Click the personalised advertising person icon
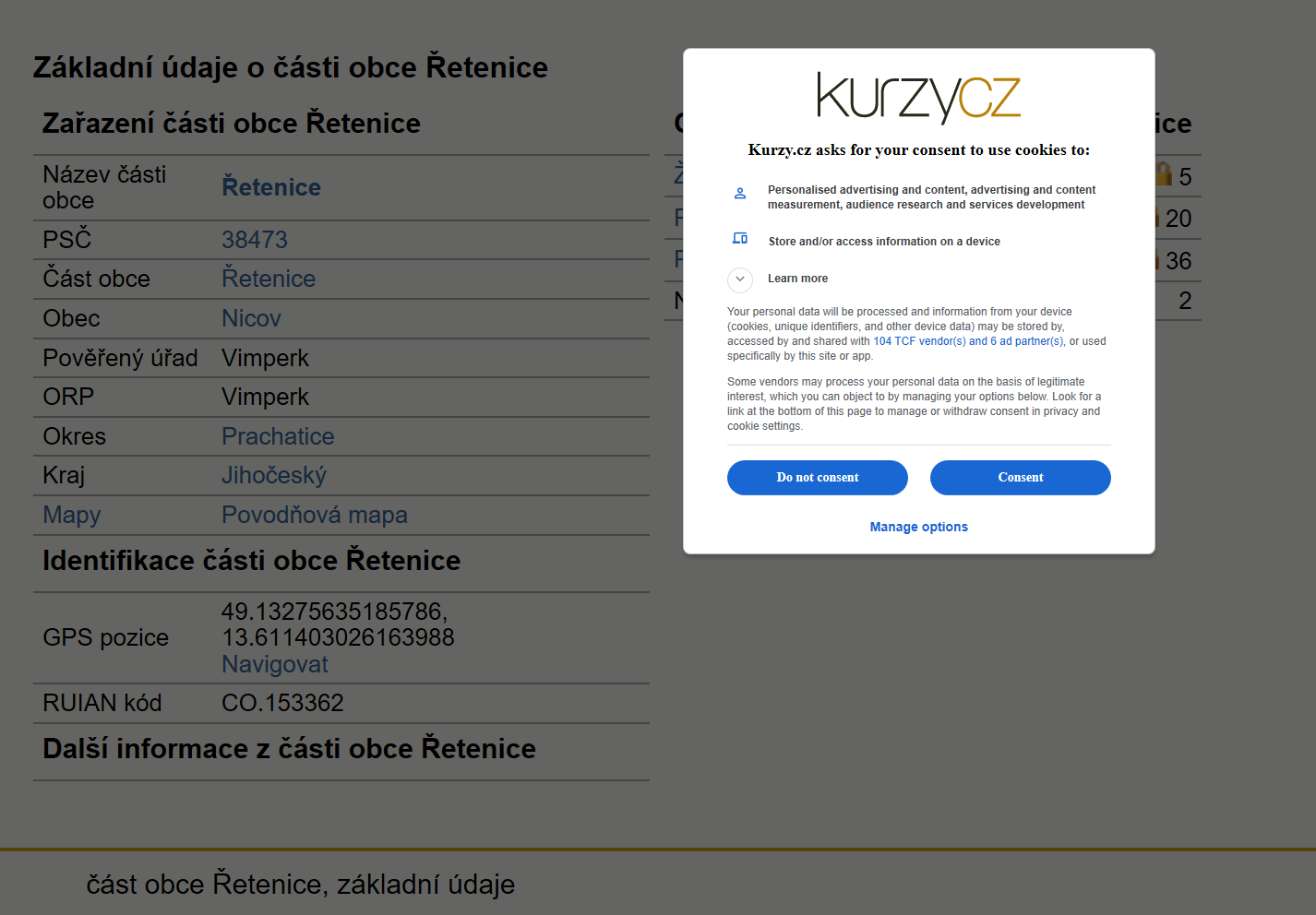This screenshot has width=1316, height=915. pos(740,194)
